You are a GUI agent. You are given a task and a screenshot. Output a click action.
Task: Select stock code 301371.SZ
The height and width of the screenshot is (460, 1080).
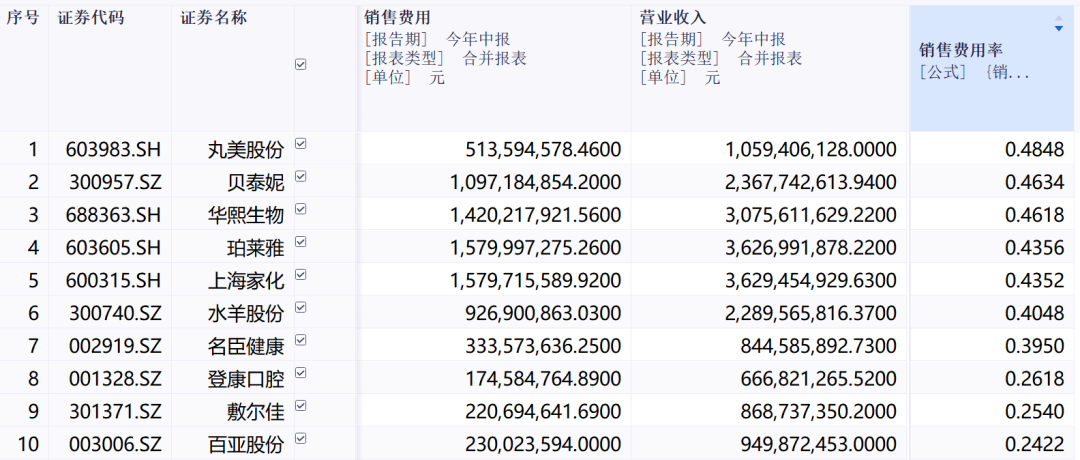pyautogui.click(x=115, y=412)
